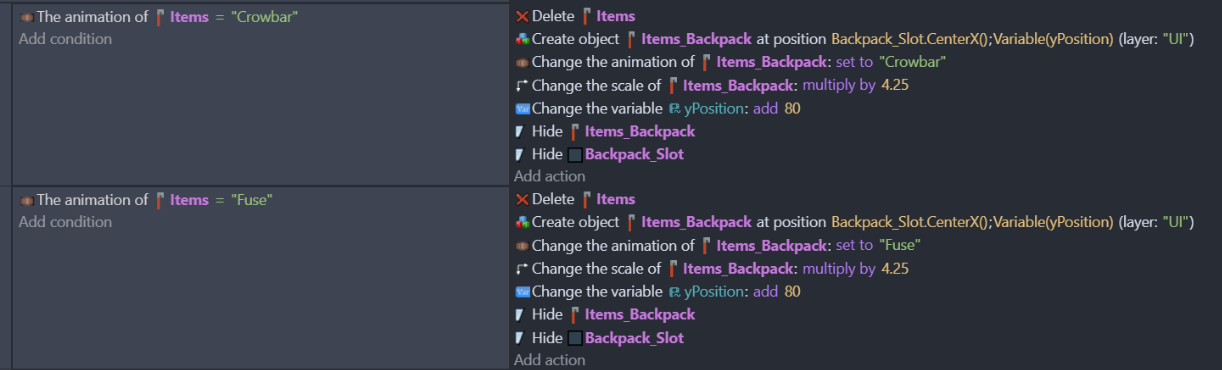Select the "Crowbar" value in the animation condition
Image resolution: width=1222 pixels, height=370 pixels.
[x=264, y=16]
